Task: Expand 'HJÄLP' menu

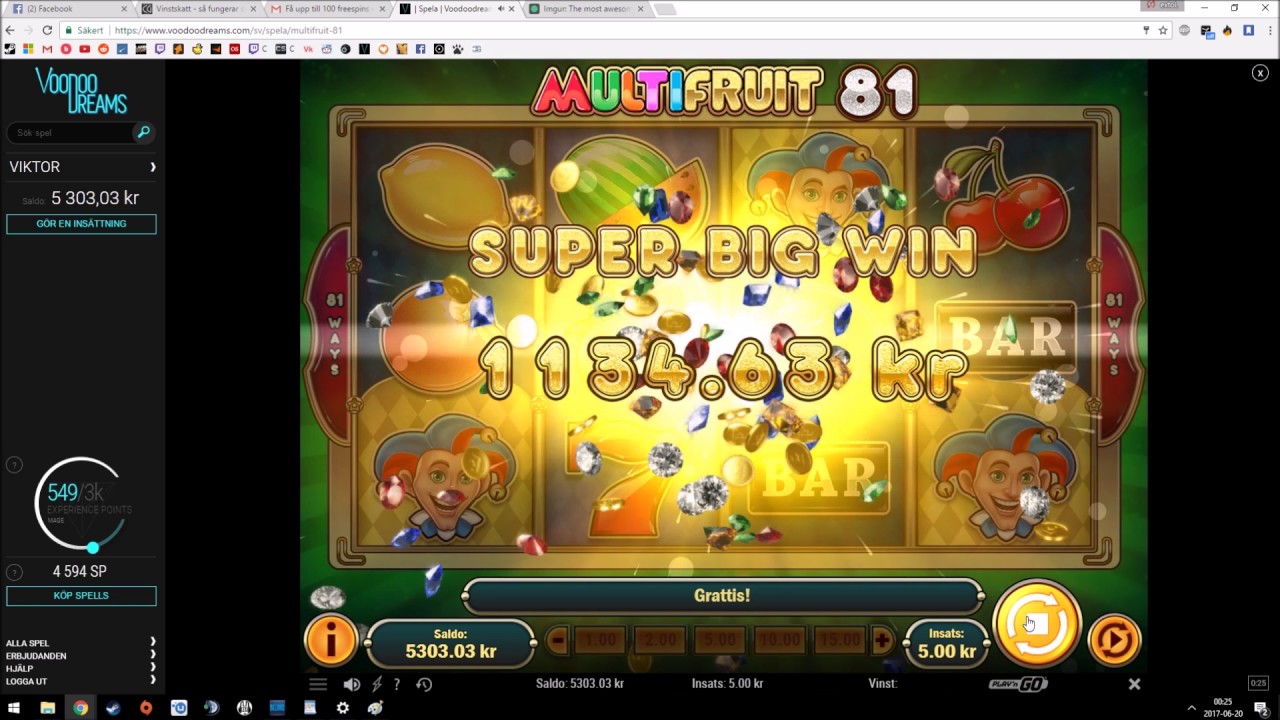Action: tap(81, 669)
